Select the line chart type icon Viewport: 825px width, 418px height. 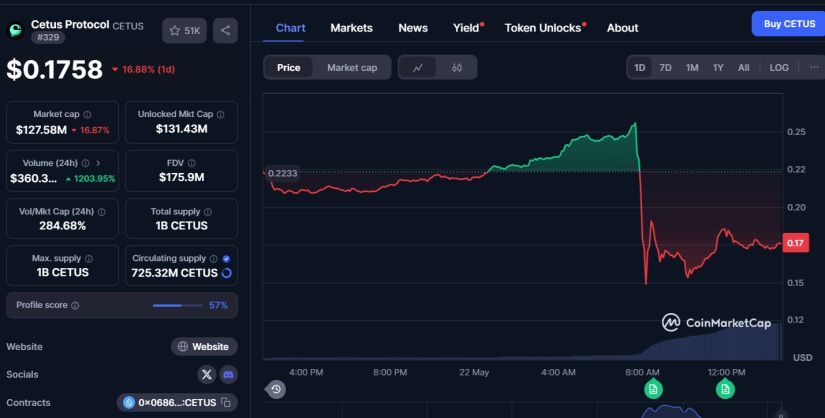click(x=418, y=67)
